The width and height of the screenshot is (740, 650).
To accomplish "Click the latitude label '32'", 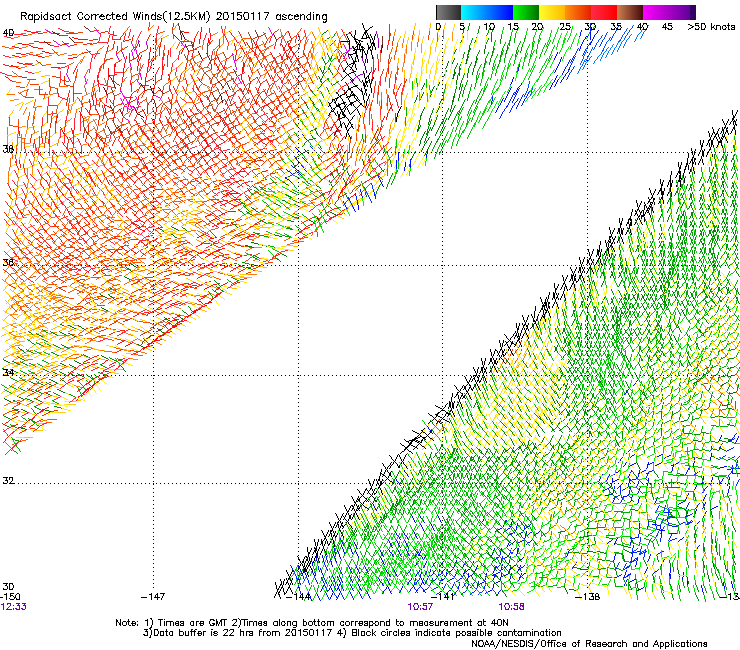I will tap(8, 481).
